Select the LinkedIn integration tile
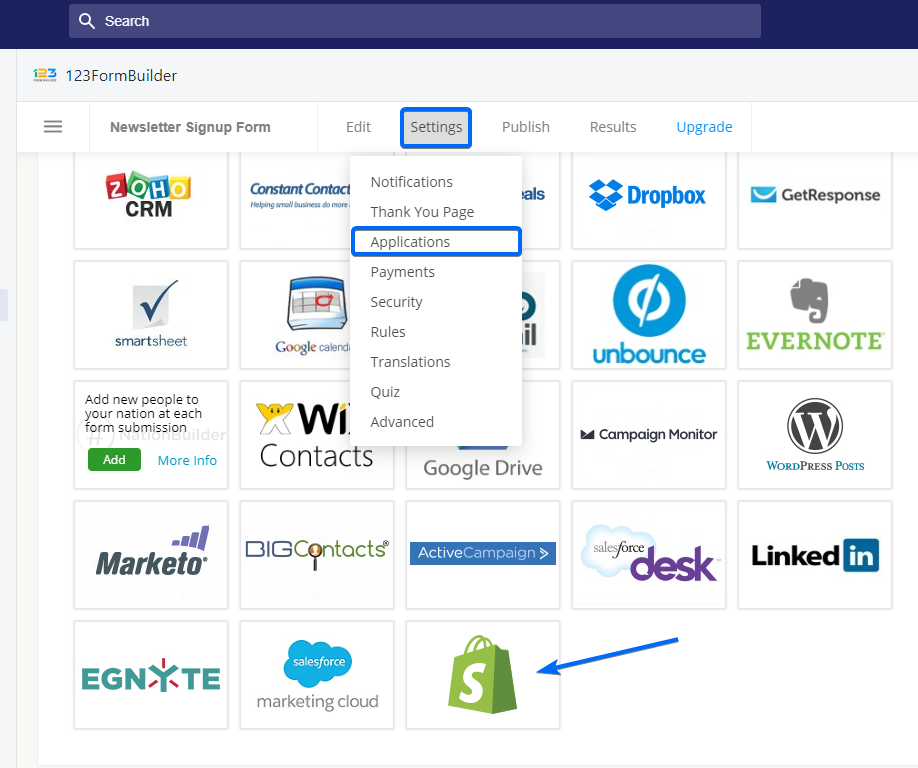Viewport: 918px width, 768px height. click(814, 555)
